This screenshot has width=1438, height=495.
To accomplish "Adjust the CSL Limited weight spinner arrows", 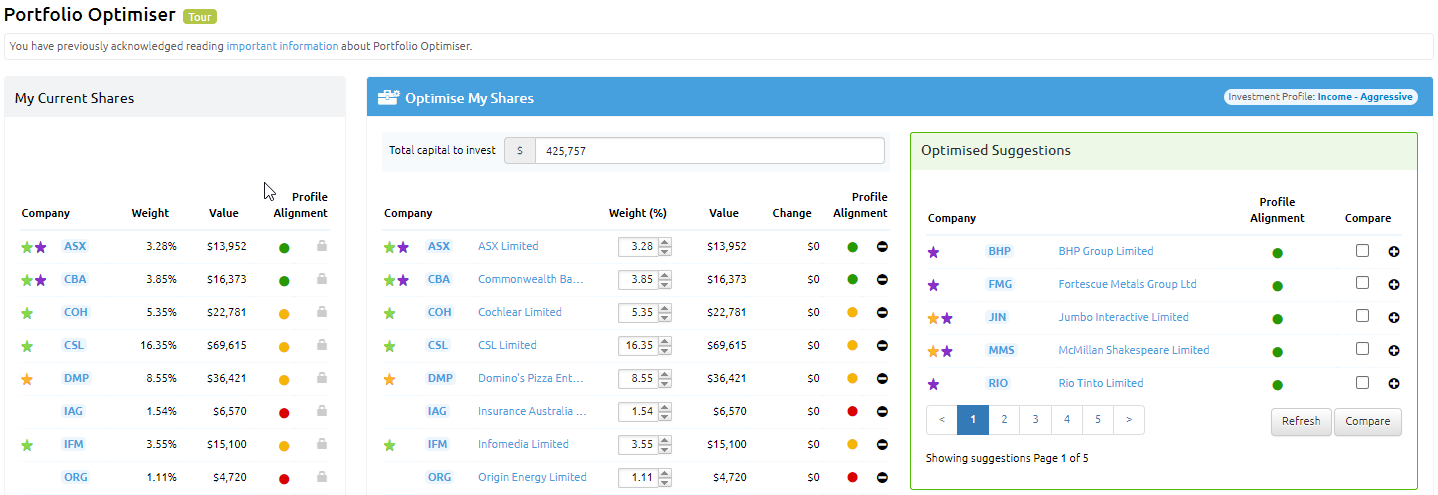I will coord(665,346).
